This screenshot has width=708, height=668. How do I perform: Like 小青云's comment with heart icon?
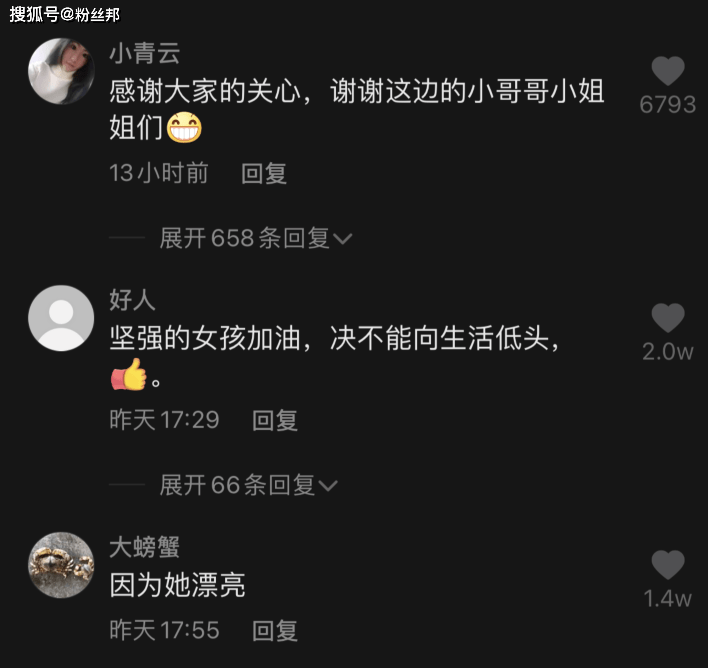668,71
